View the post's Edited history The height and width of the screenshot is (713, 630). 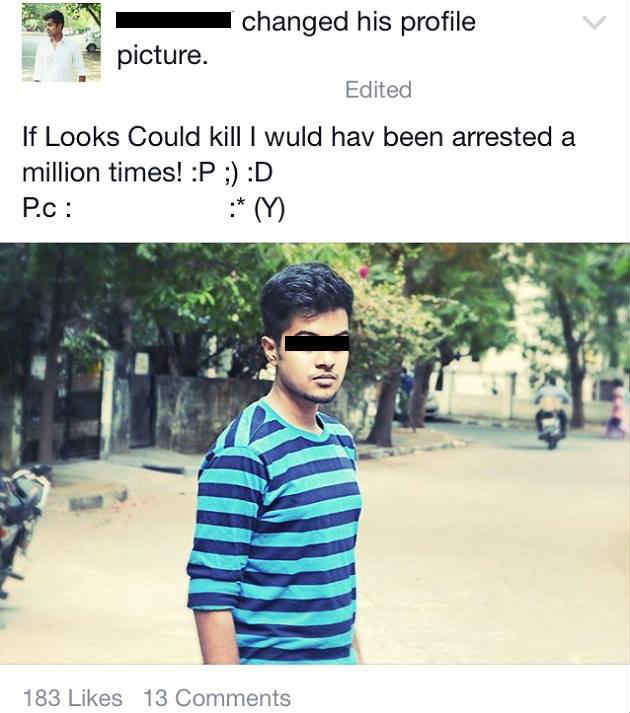click(378, 90)
